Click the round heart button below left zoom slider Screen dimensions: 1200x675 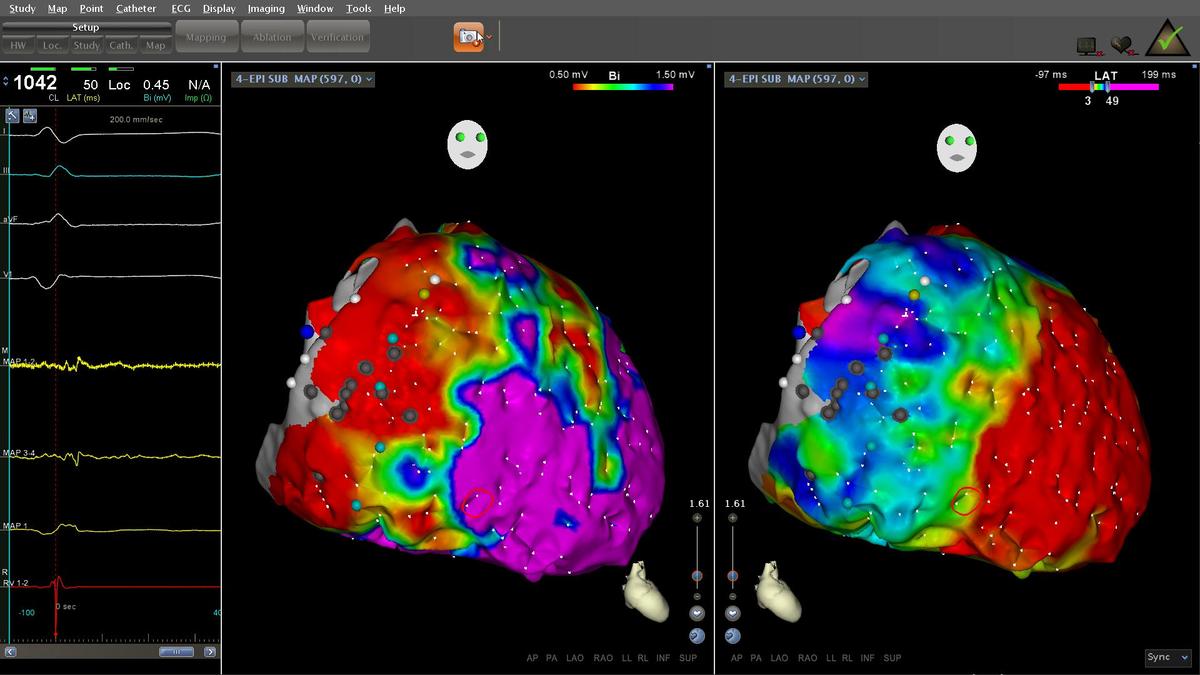point(697,613)
